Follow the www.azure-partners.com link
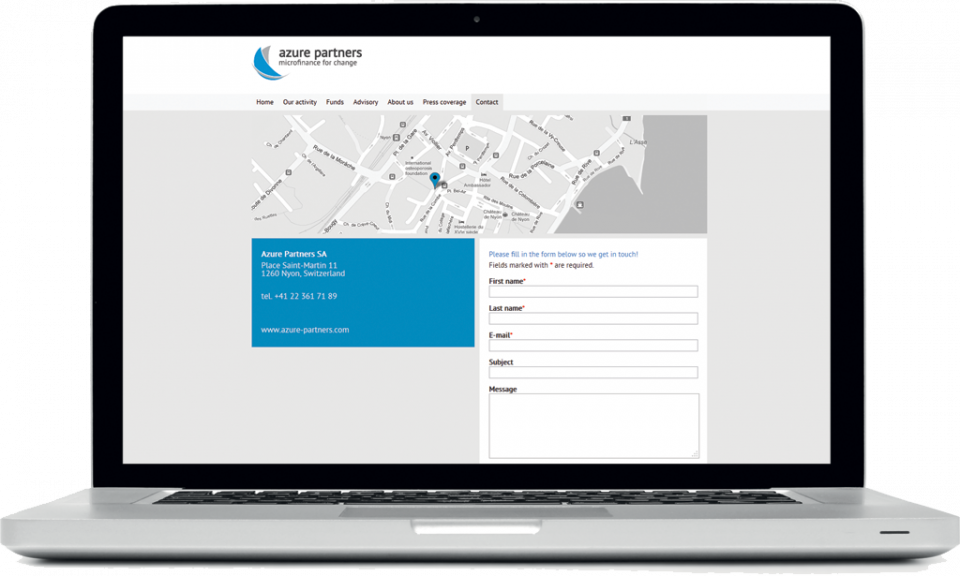The height and width of the screenshot is (576, 960). tap(305, 329)
